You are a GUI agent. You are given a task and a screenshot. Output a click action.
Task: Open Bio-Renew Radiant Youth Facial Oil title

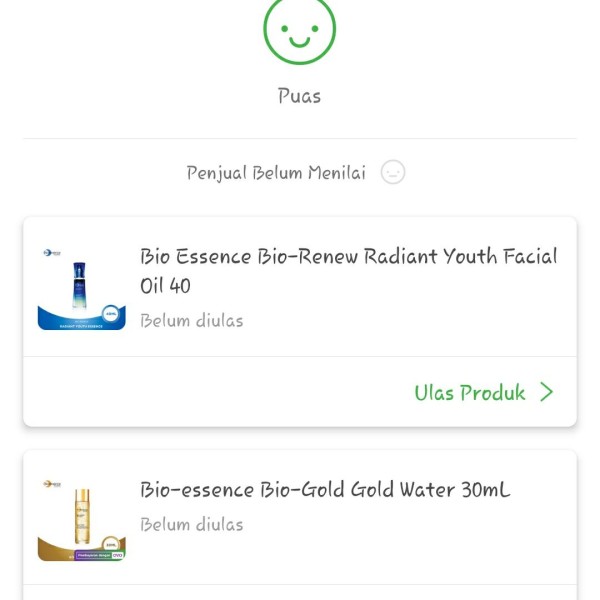tap(348, 271)
